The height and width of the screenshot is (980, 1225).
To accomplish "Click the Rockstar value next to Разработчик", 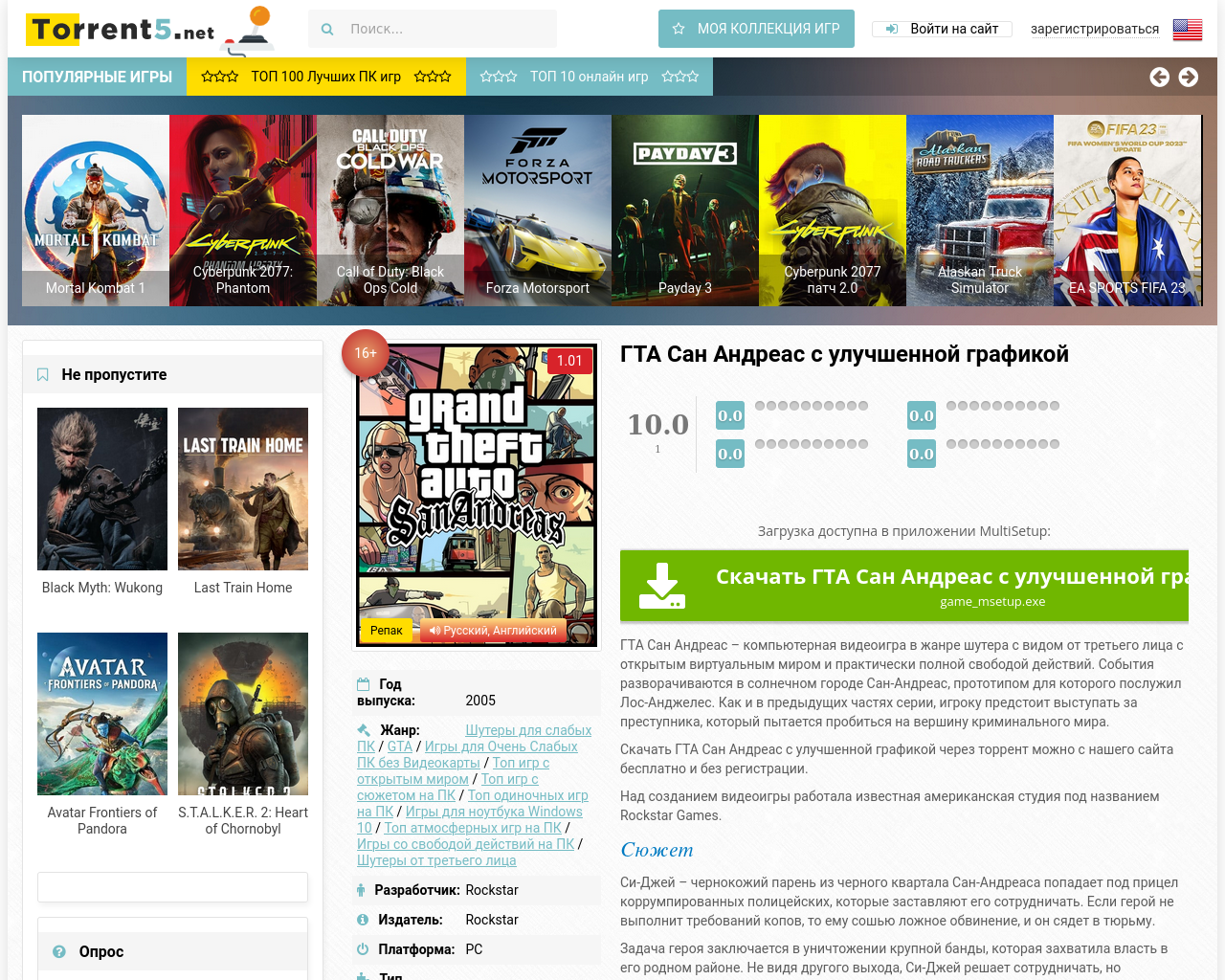I will [492, 890].
